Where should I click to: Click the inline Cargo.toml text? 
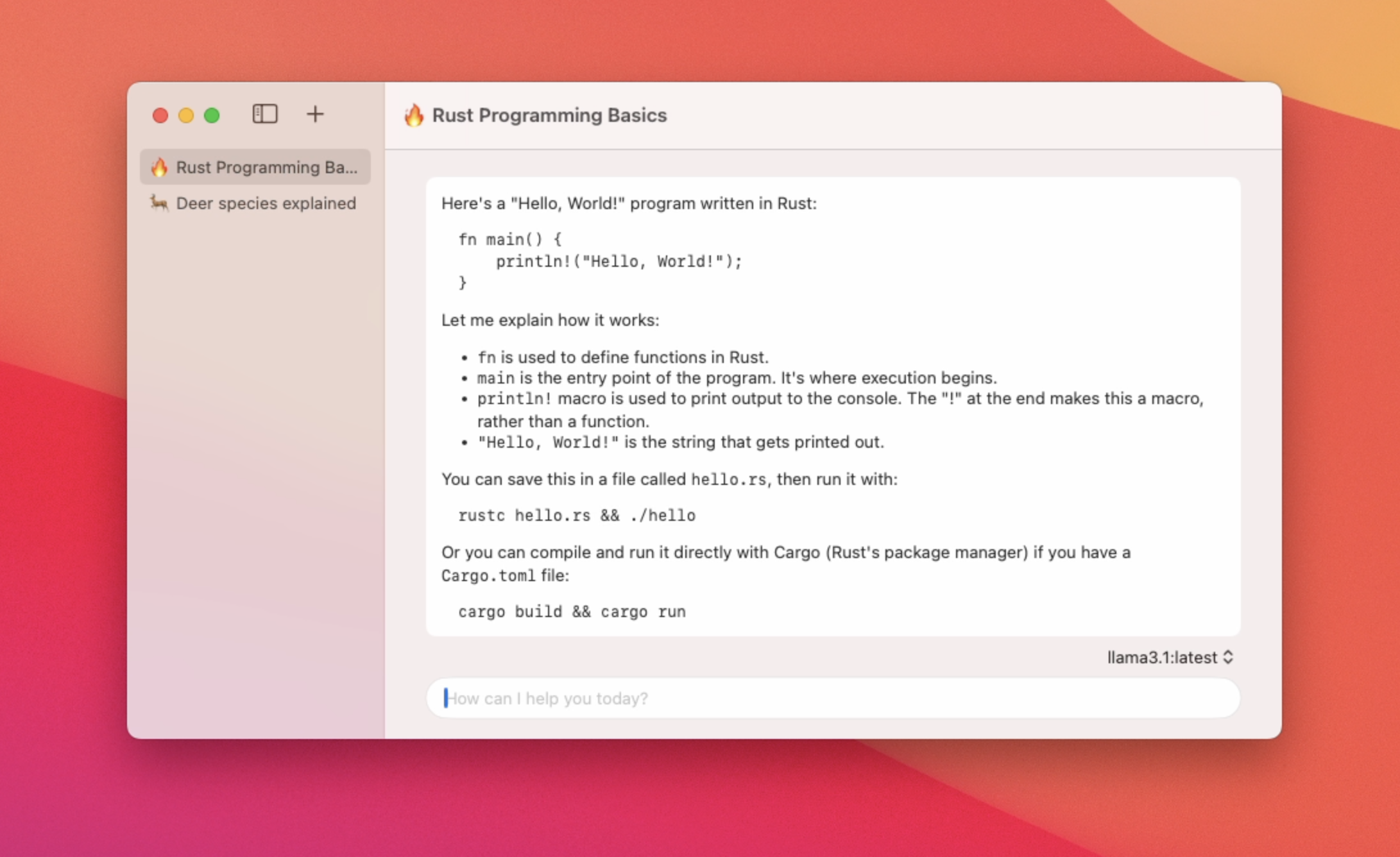click(488, 576)
